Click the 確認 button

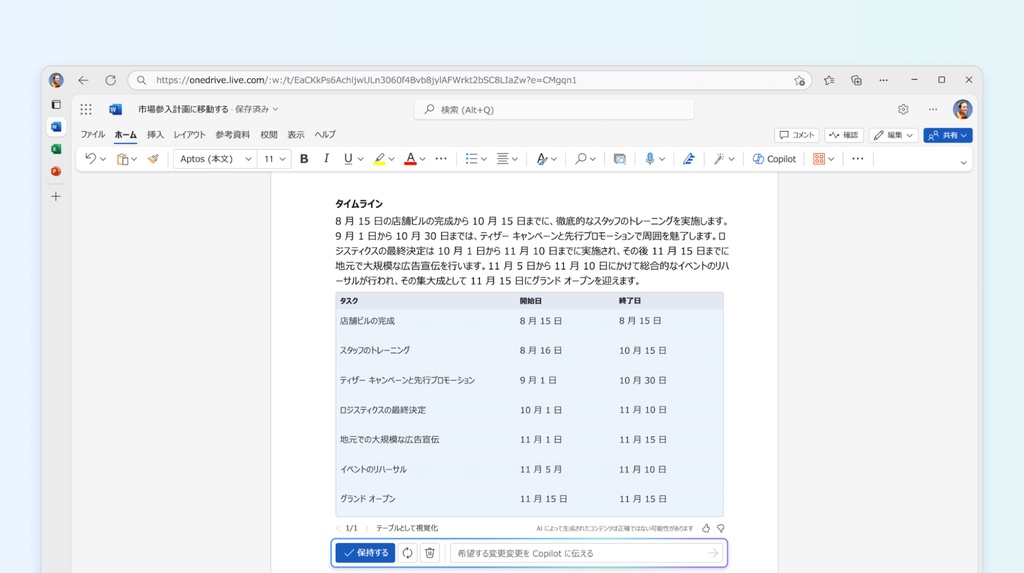point(844,135)
